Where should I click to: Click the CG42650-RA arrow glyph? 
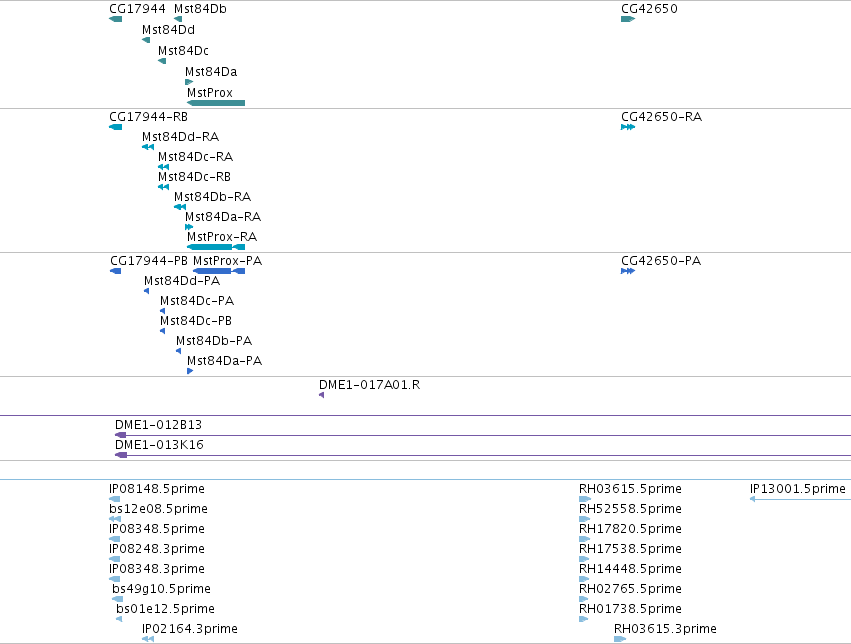click(628, 127)
